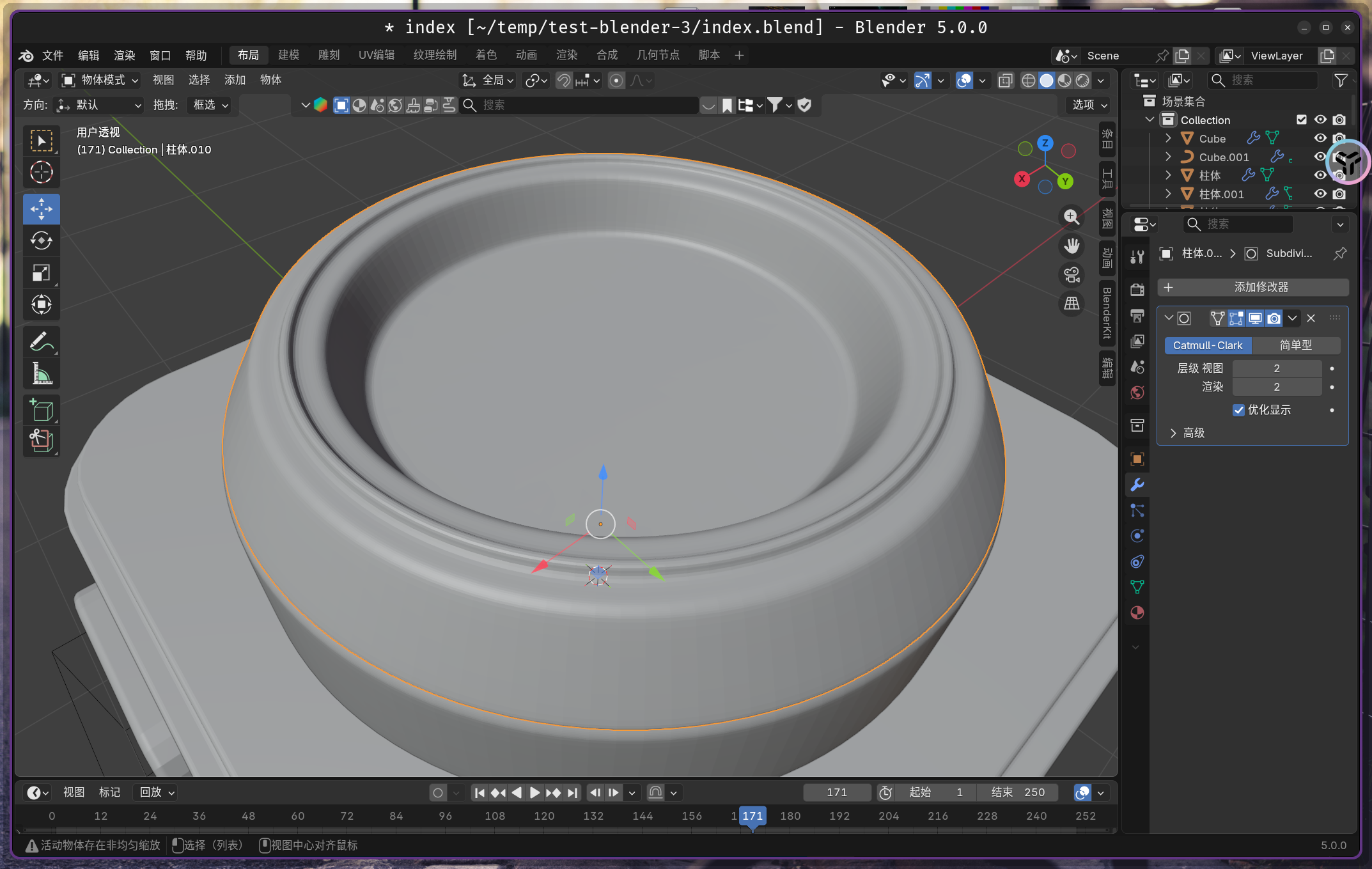
Task: Open the 文件 menu
Action: click(x=52, y=56)
